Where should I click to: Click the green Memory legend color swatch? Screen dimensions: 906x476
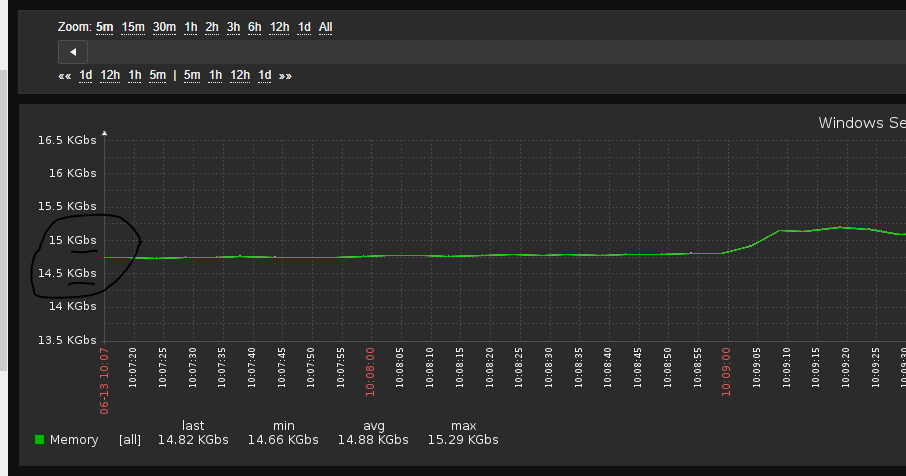[x=40, y=440]
